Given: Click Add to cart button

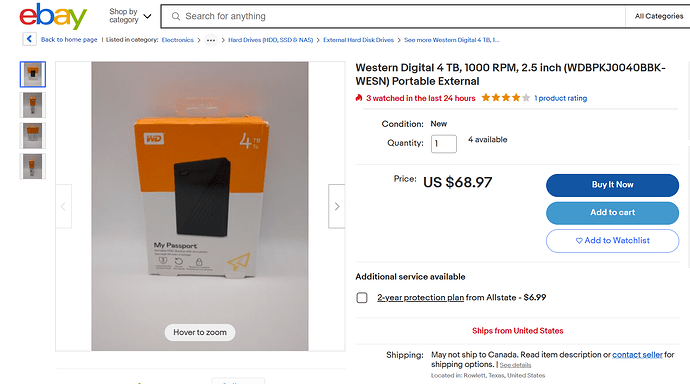Looking at the screenshot, I should [613, 213].
